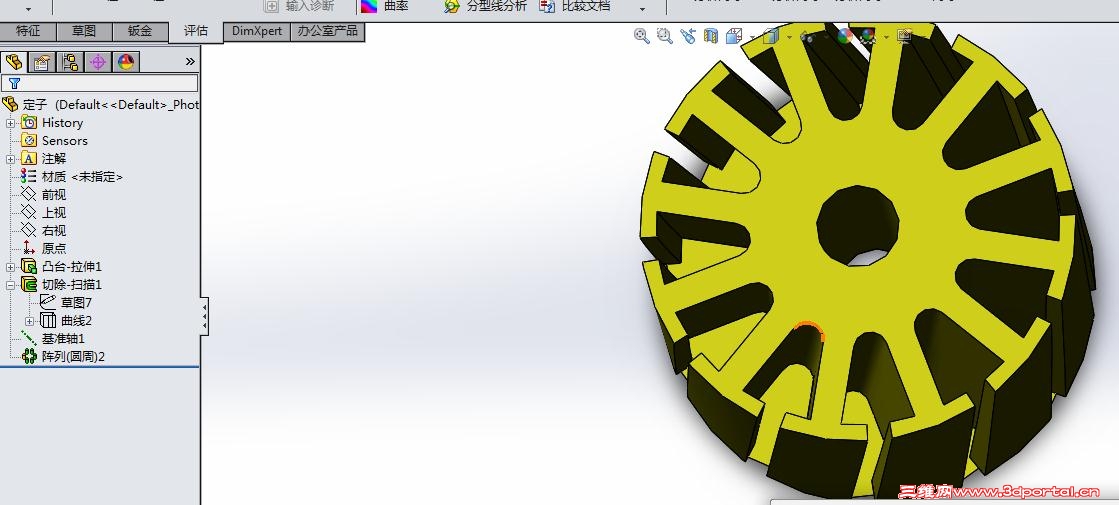
Task: Expand the History node
Action: point(10,123)
